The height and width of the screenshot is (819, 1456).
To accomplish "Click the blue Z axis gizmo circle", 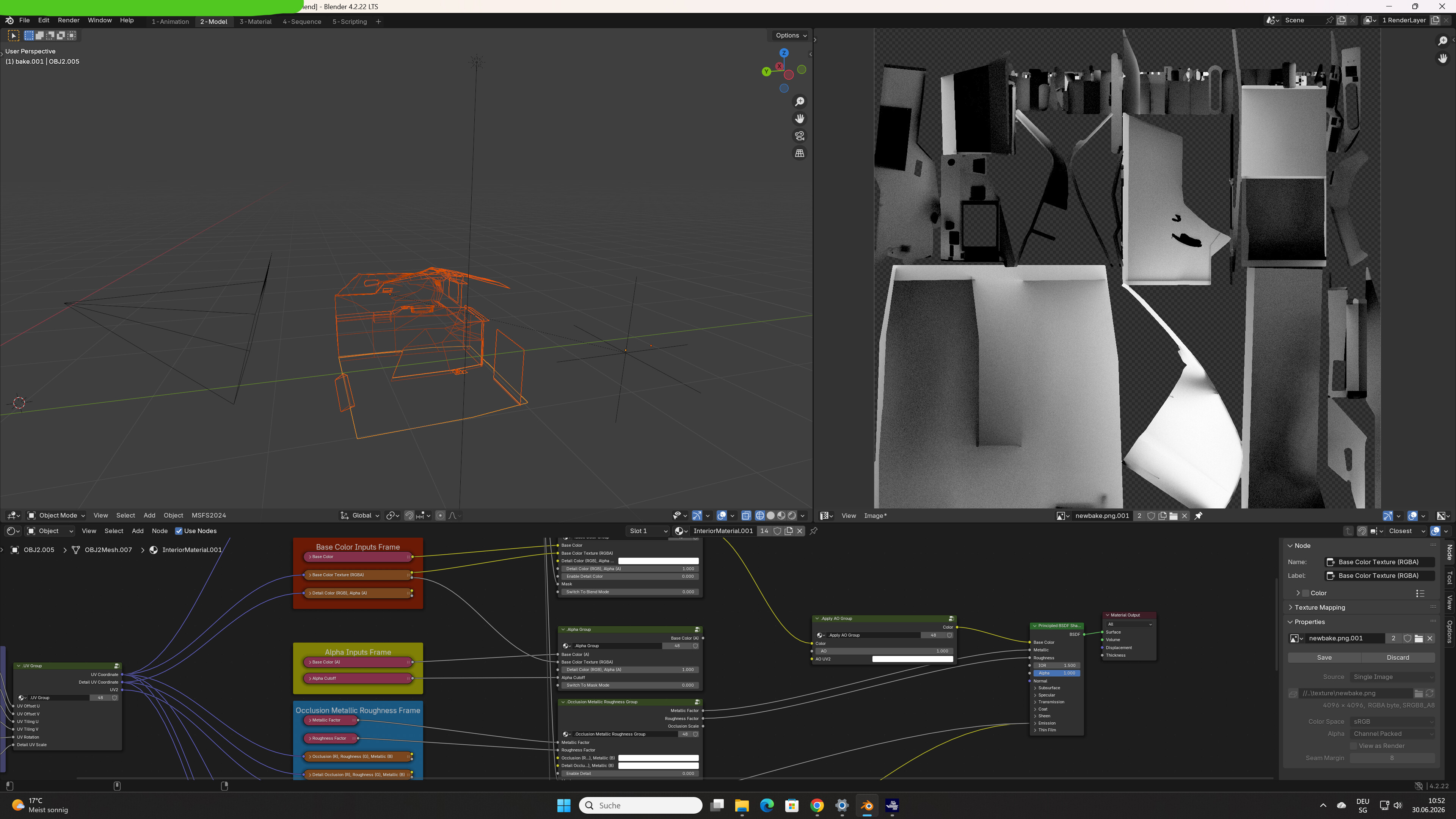I will (784, 53).
